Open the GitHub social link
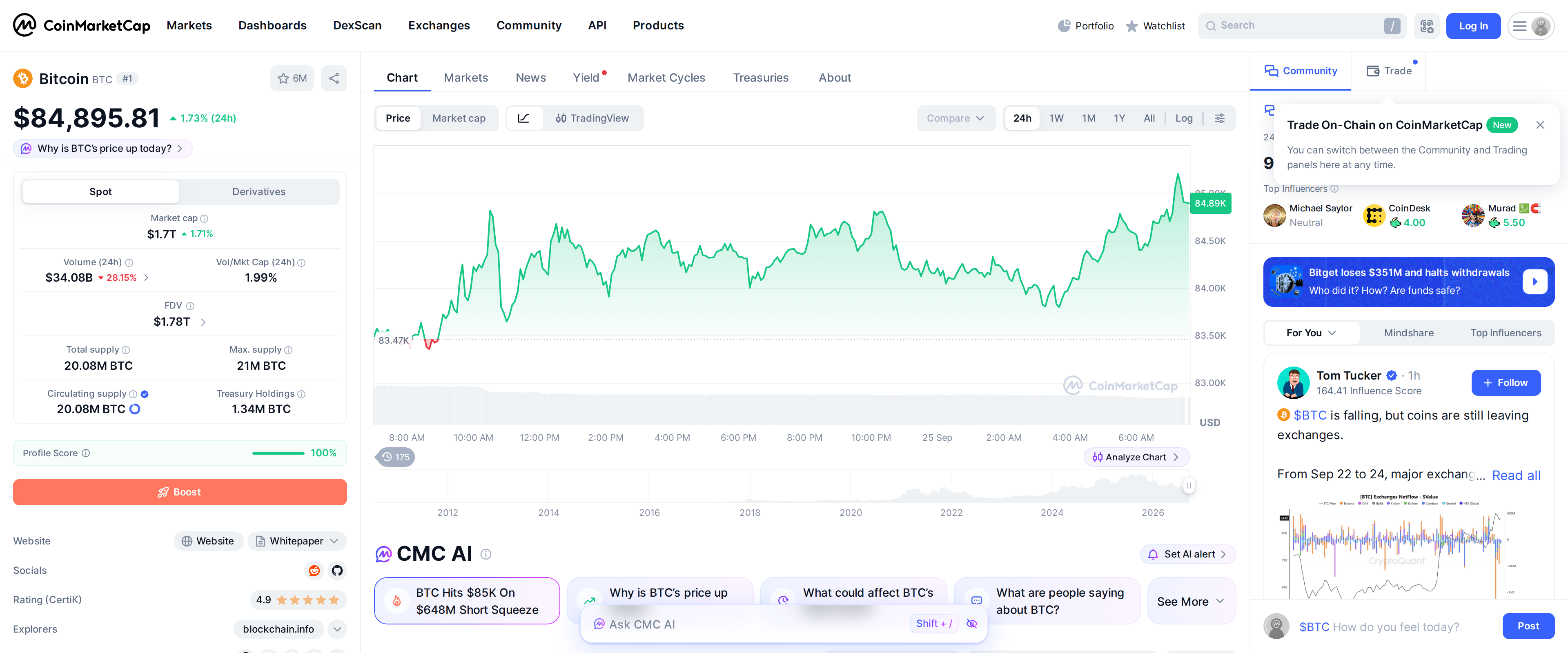 336,570
